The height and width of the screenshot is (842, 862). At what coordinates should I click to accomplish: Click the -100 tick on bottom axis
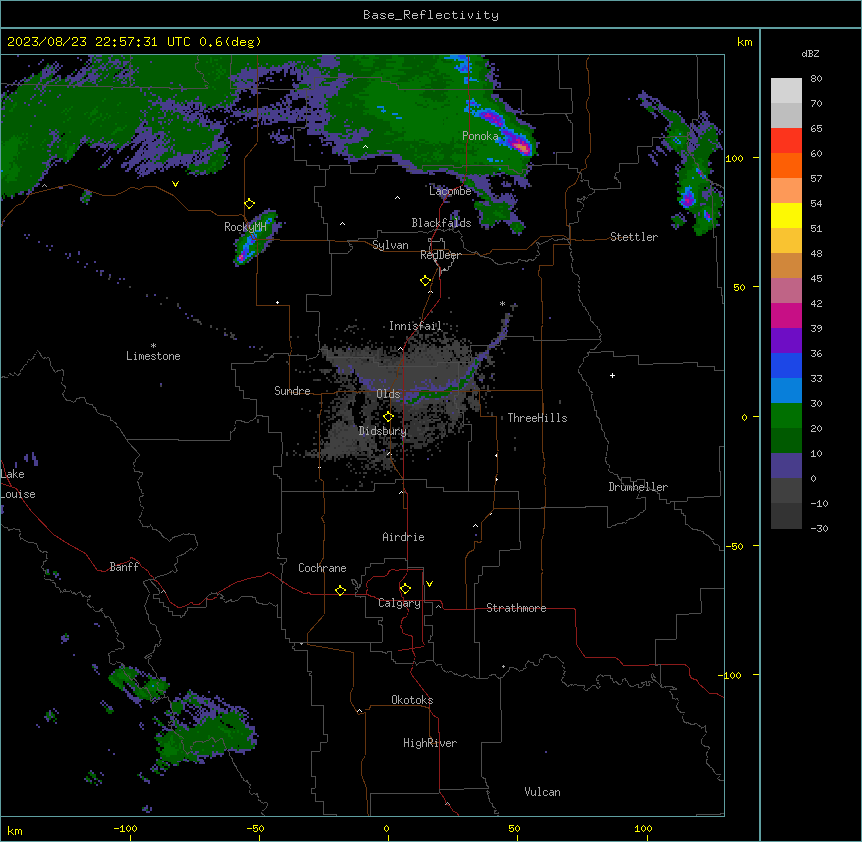(x=125, y=828)
